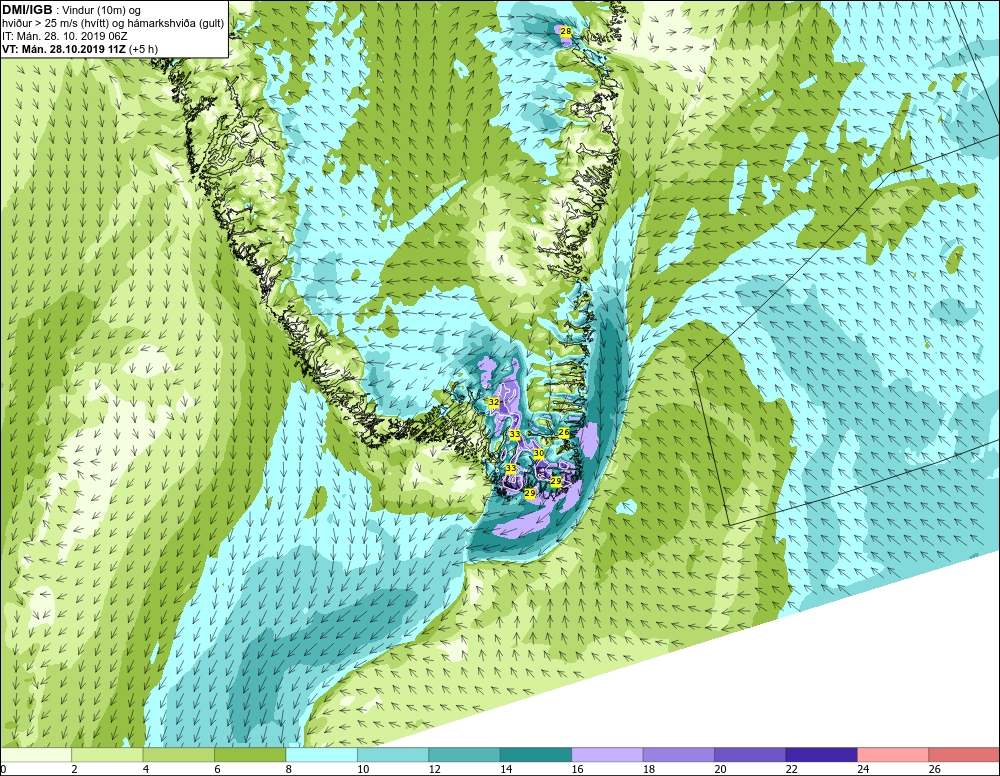The width and height of the screenshot is (1000, 776).
Task: Select the 16–18 m/s light purple swatch
Action: pos(607,755)
